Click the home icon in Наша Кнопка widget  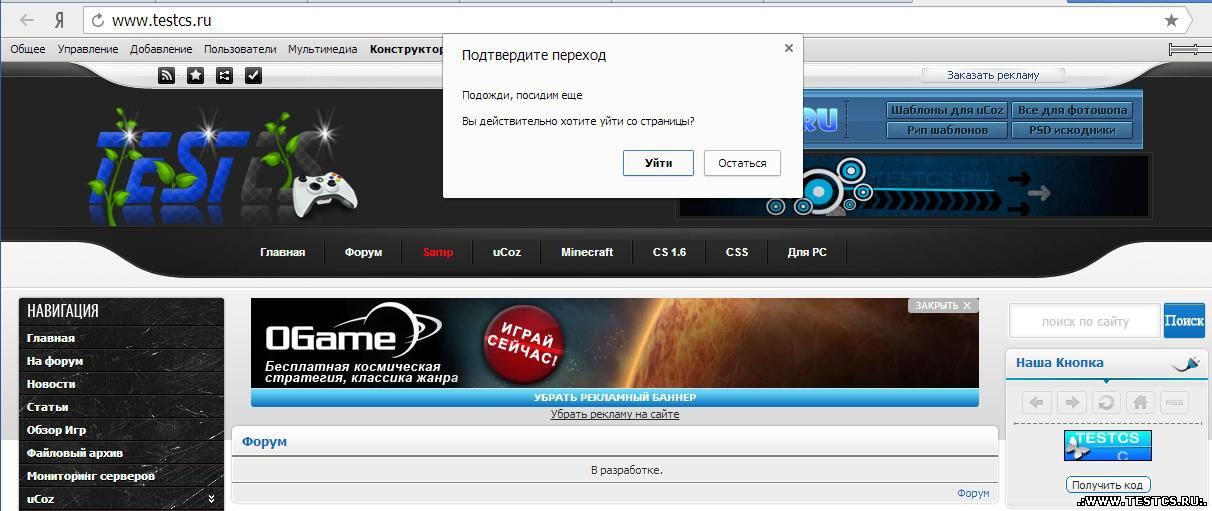(1139, 402)
